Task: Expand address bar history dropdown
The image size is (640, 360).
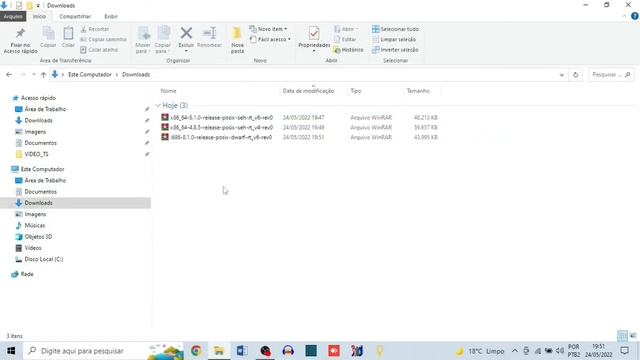Action: pos(562,75)
